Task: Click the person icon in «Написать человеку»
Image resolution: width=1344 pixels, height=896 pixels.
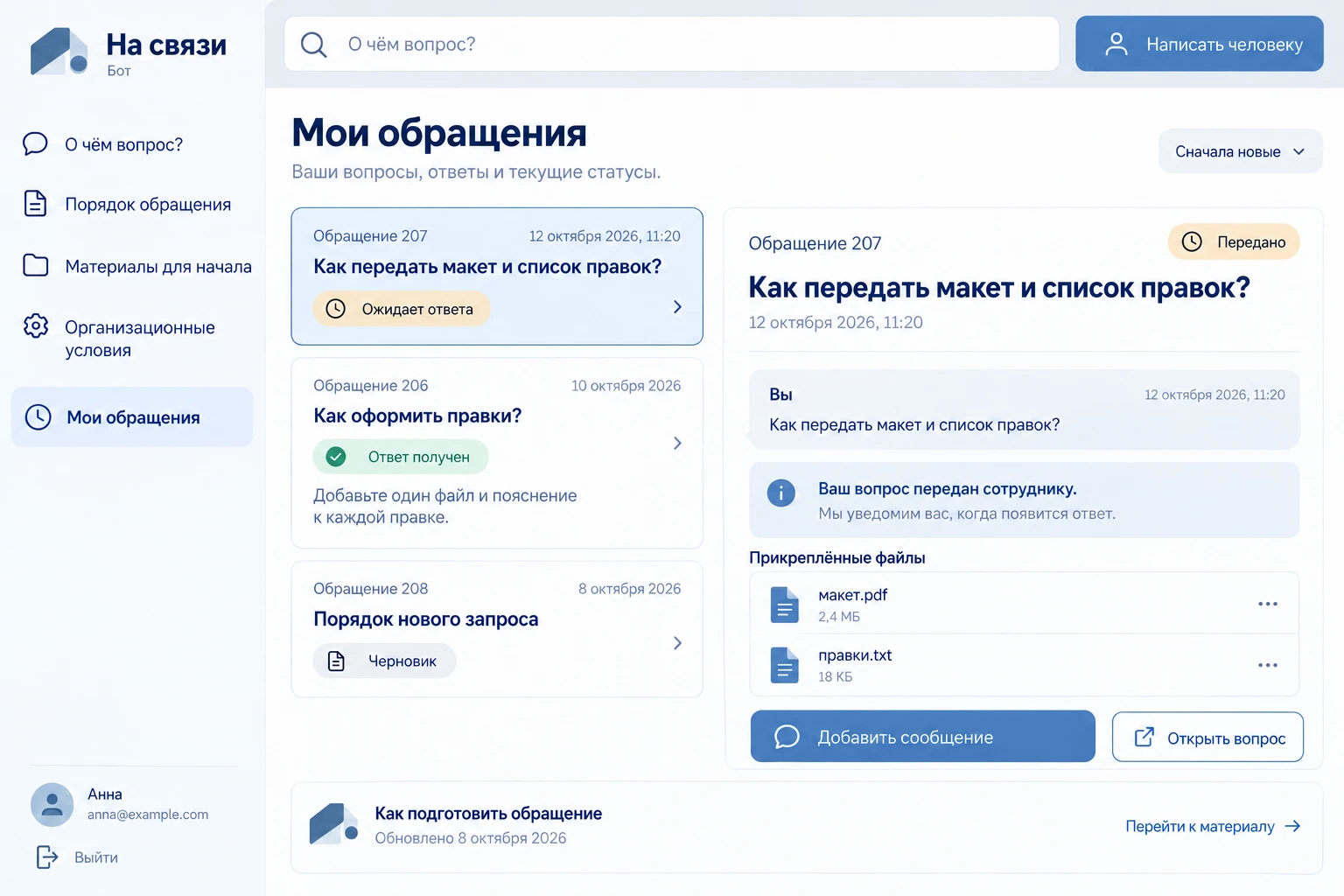Action: (1116, 44)
